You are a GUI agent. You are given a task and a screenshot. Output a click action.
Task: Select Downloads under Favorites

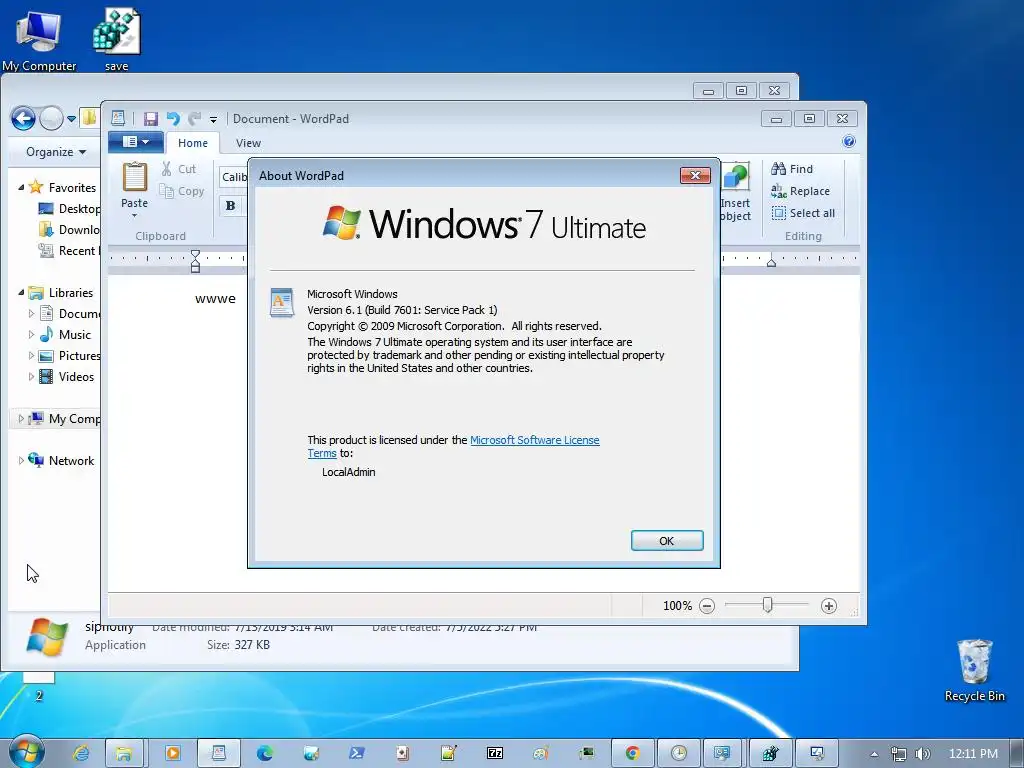click(69, 230)
